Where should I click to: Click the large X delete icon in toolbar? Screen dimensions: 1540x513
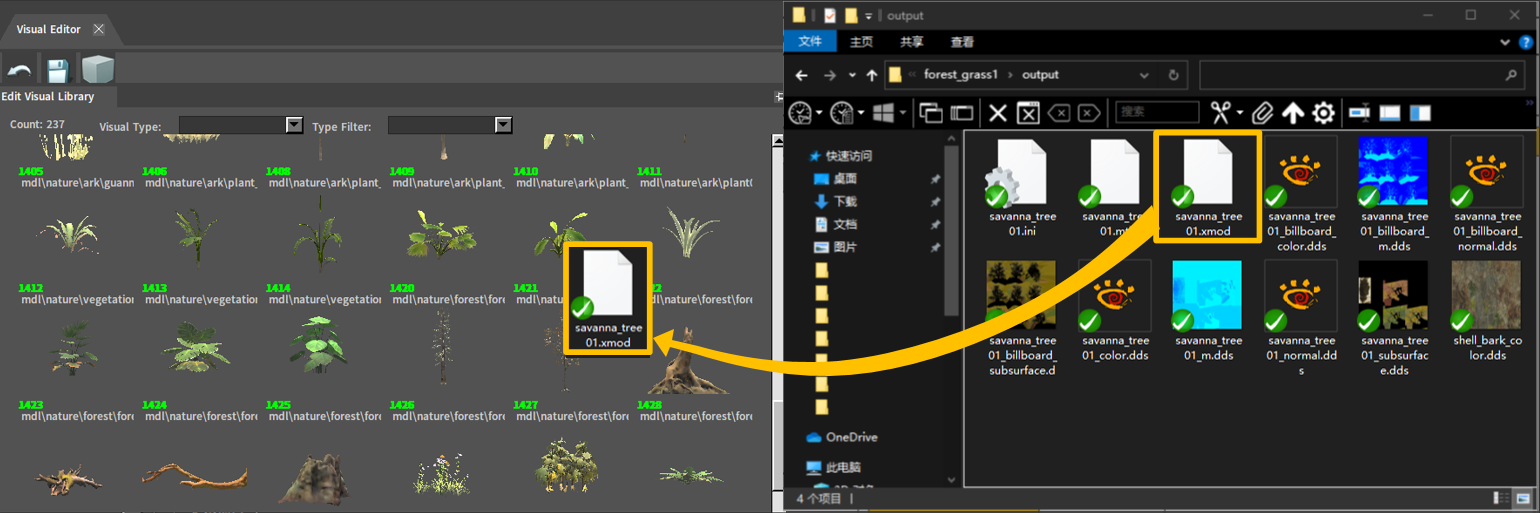997,112
